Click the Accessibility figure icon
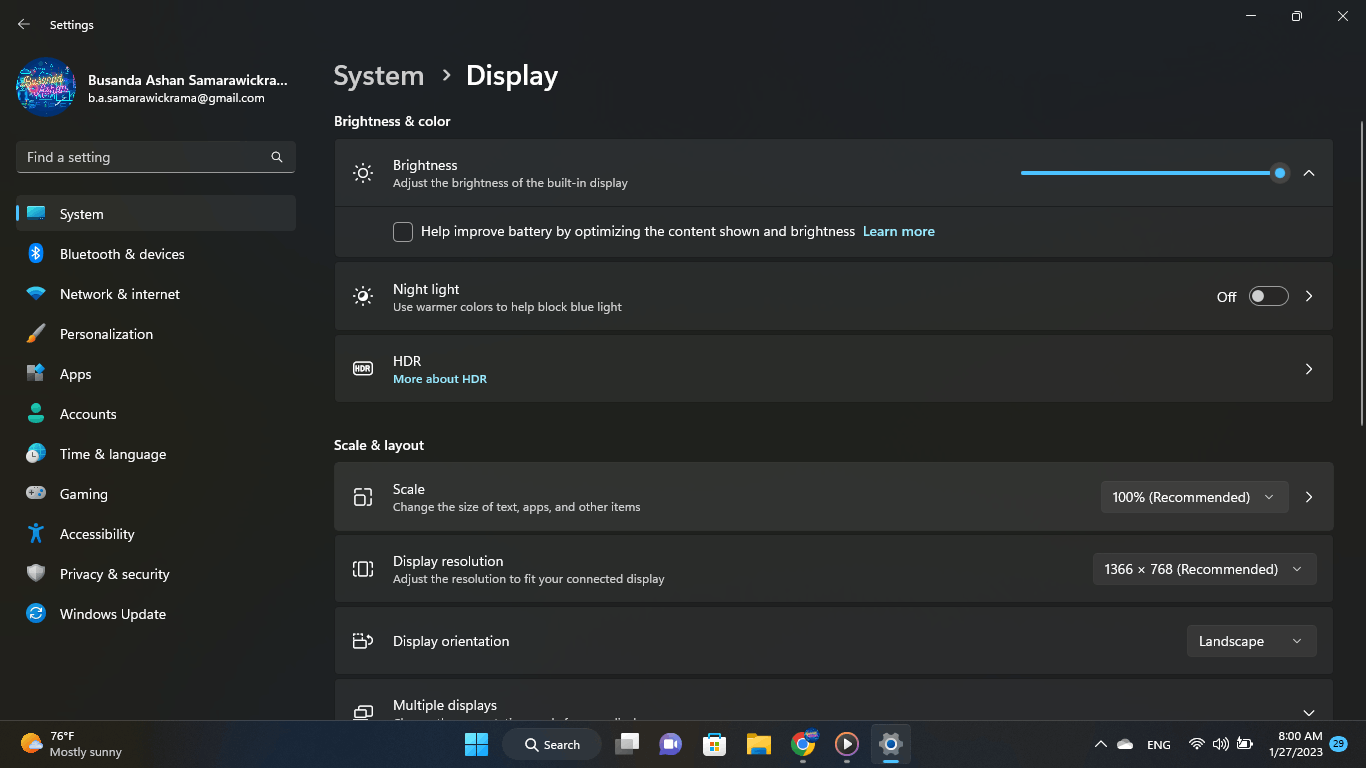 coord(36,534)
